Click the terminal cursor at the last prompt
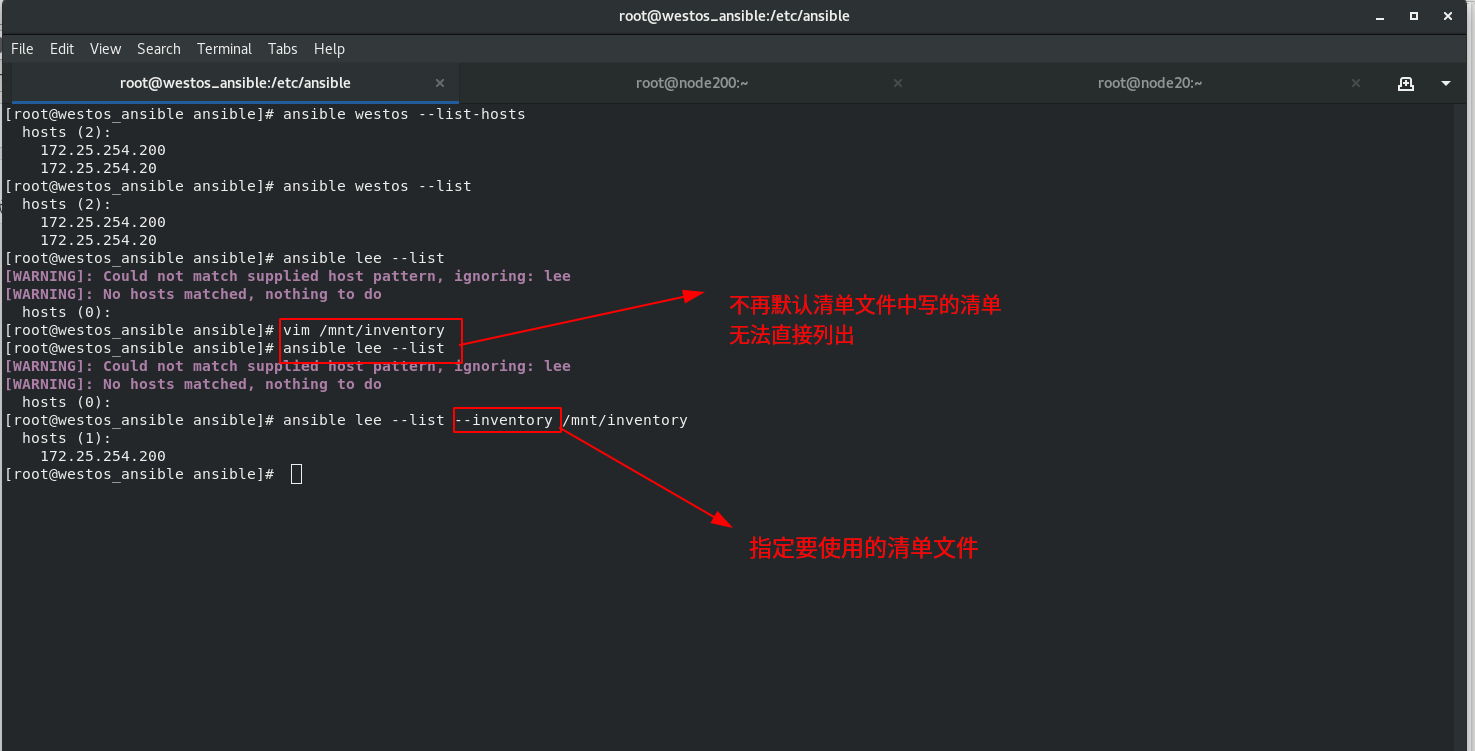Image resolution: width=1475 pixels, height=751 pixels. click(x=296, y=474)
